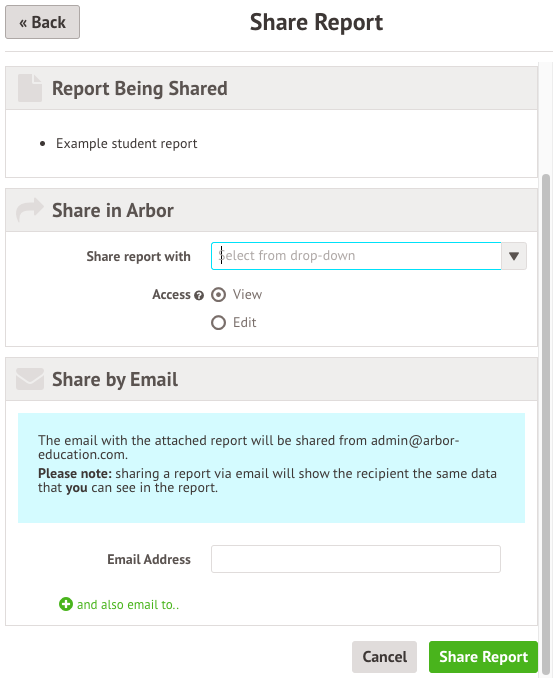Cancel sharing the report
Image resolution: width=559 pixels, height=679 pixels.
(x=385, y=657)
